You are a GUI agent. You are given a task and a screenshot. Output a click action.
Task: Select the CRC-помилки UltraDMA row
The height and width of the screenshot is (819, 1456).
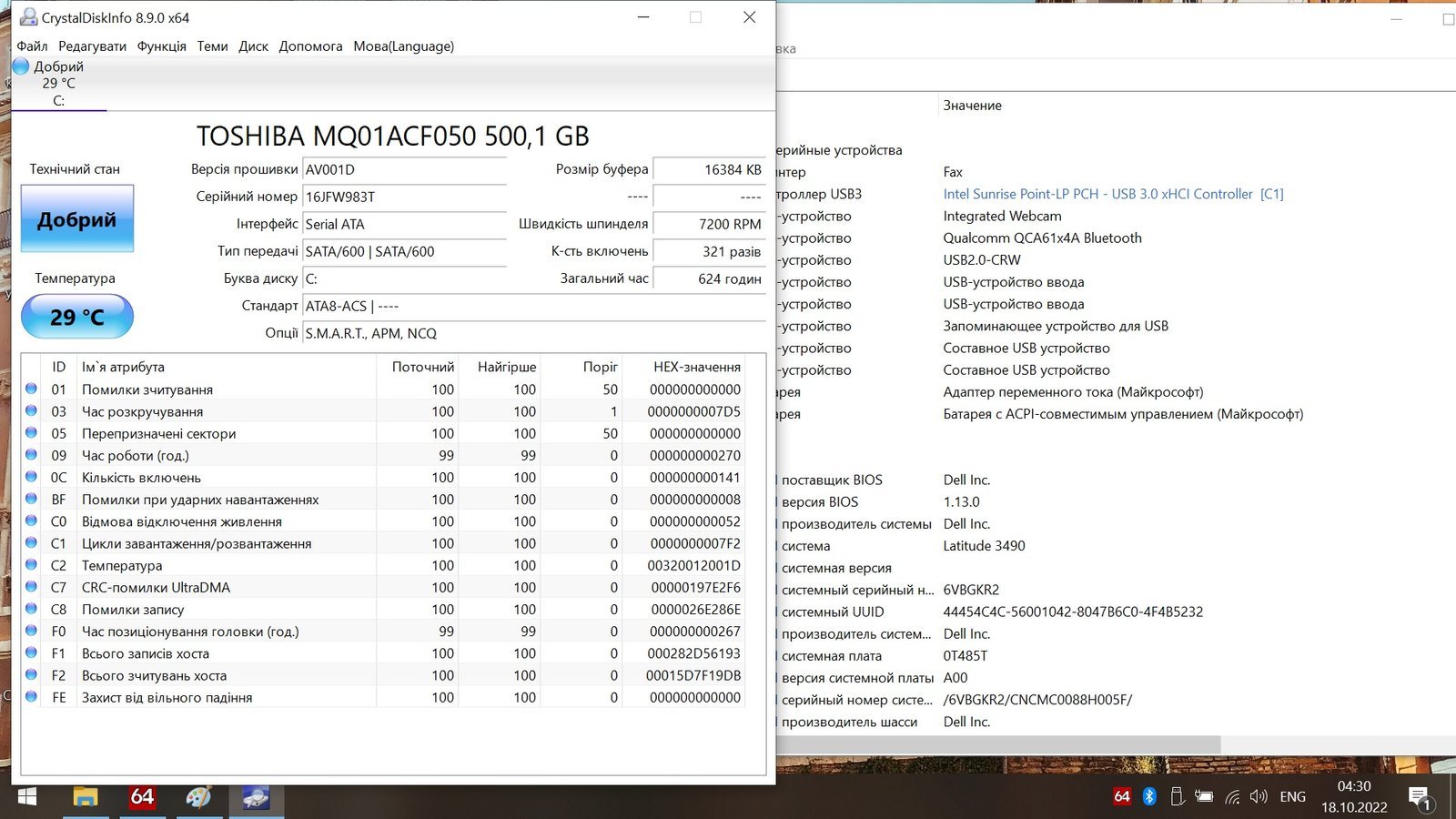pyautogui.click(x=382, y=587)
